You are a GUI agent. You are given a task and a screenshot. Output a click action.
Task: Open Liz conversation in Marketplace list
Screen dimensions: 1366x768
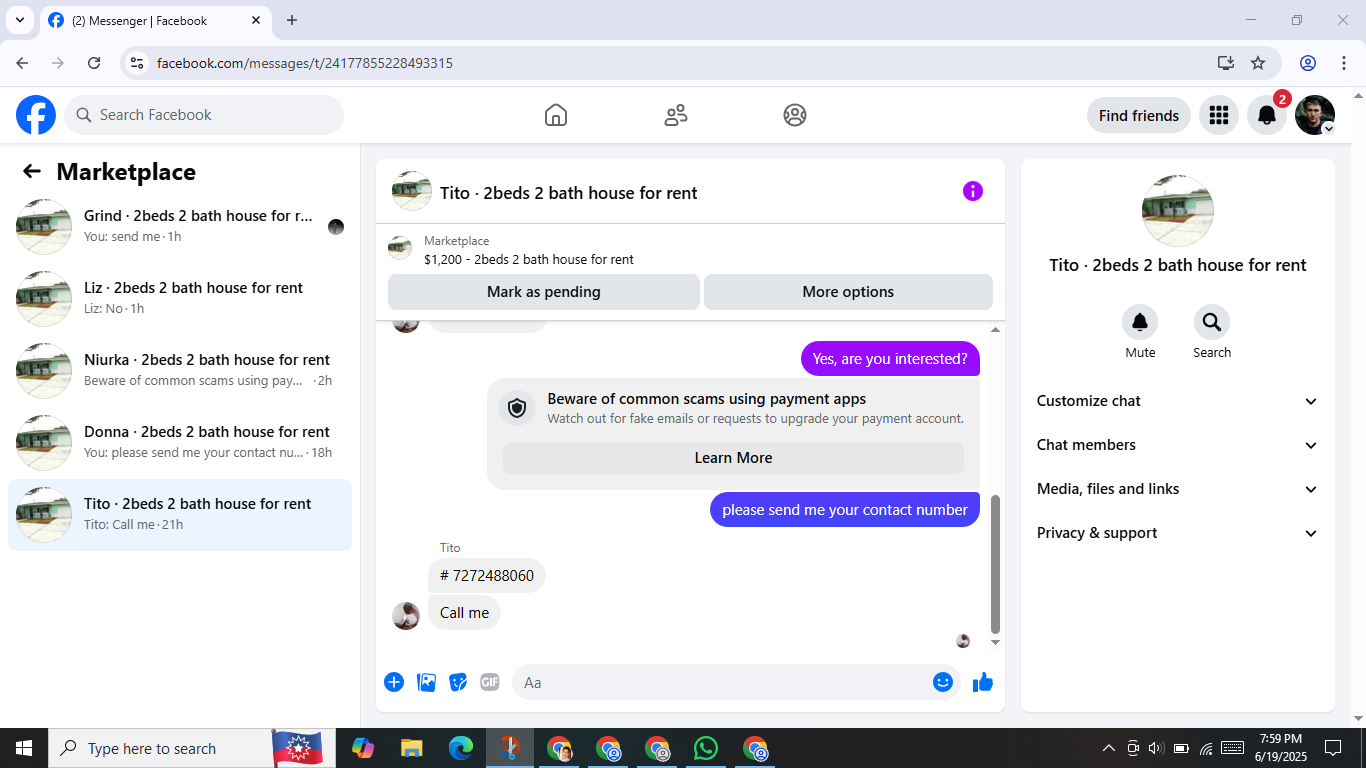[180, 299]
